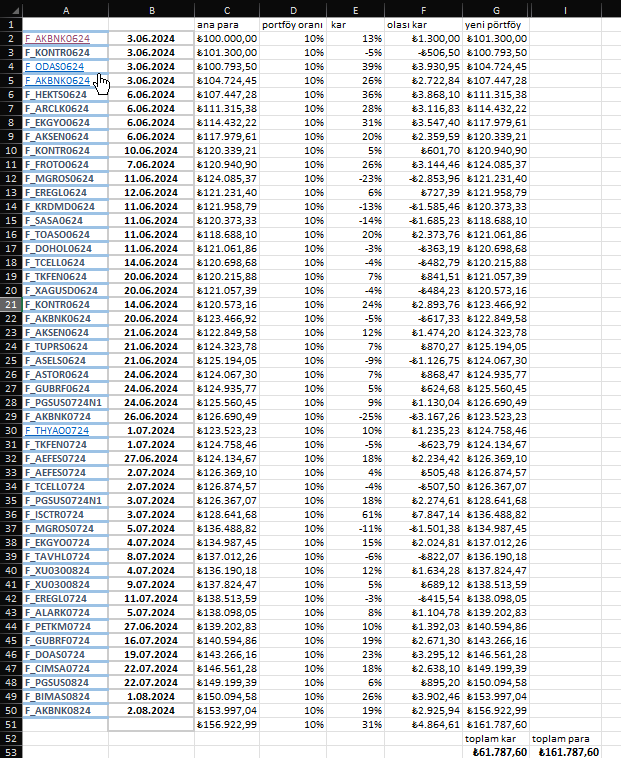
Task: Select the F_PETKM0724 cell
Action: [66, 627]
